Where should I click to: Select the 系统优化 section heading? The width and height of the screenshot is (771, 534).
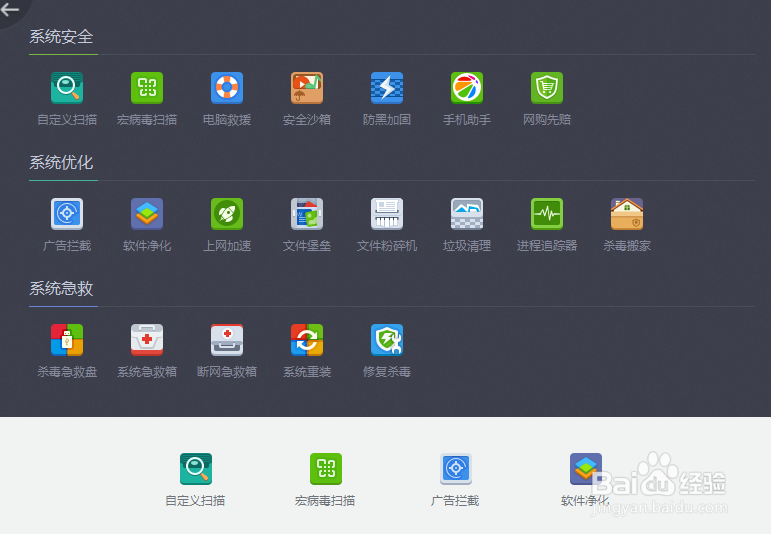[x=61, y=162]
